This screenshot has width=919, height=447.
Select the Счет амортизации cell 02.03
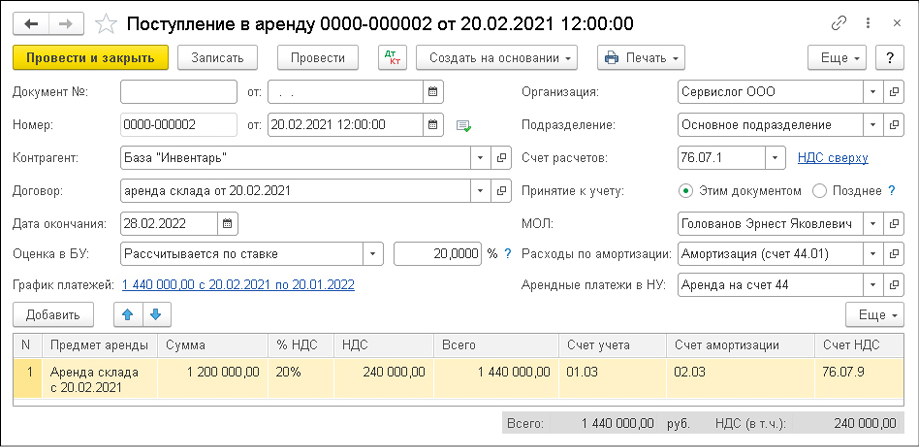(x=741, y=378)
